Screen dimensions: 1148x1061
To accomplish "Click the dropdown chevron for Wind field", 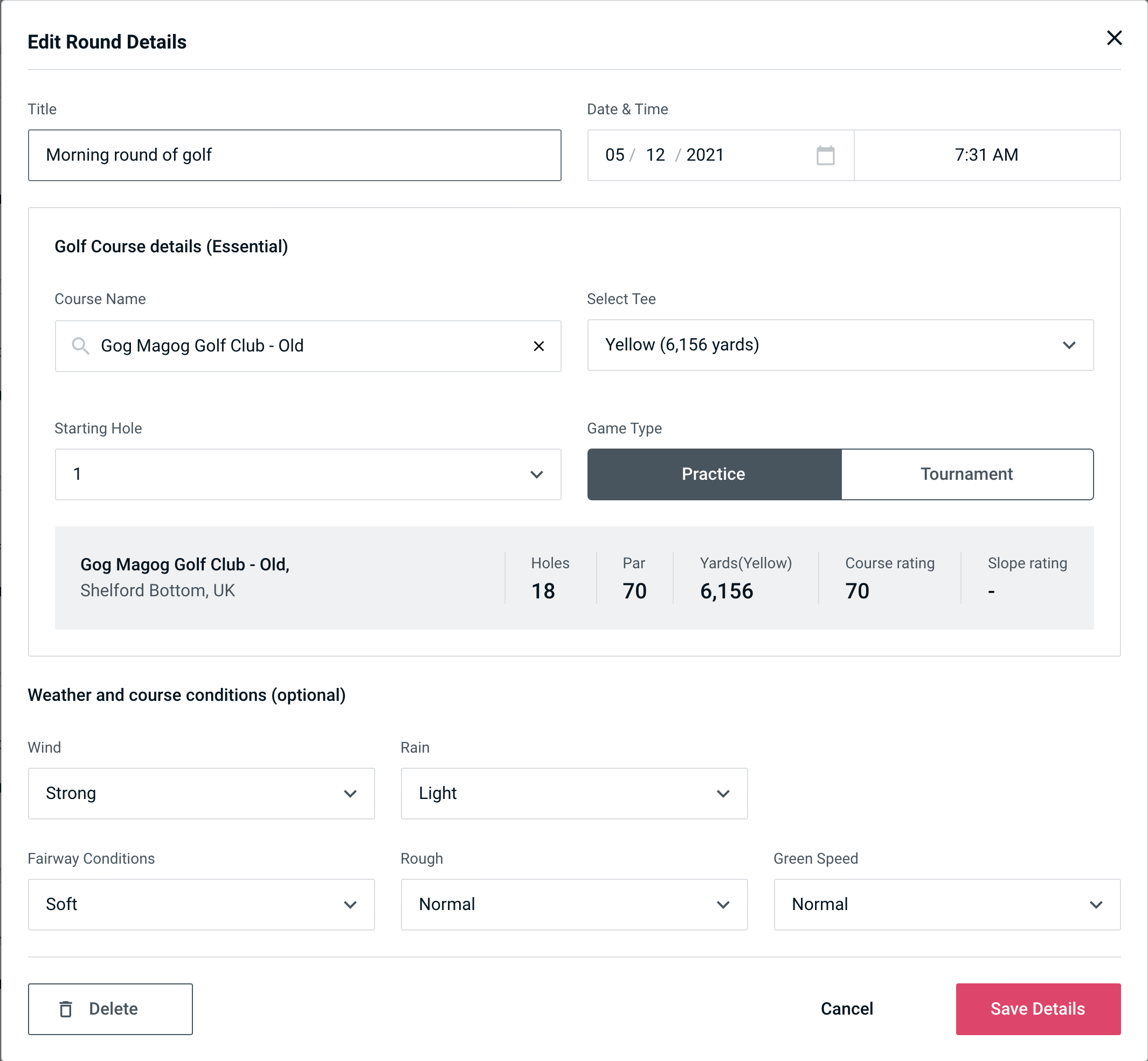I will [351, 793].
